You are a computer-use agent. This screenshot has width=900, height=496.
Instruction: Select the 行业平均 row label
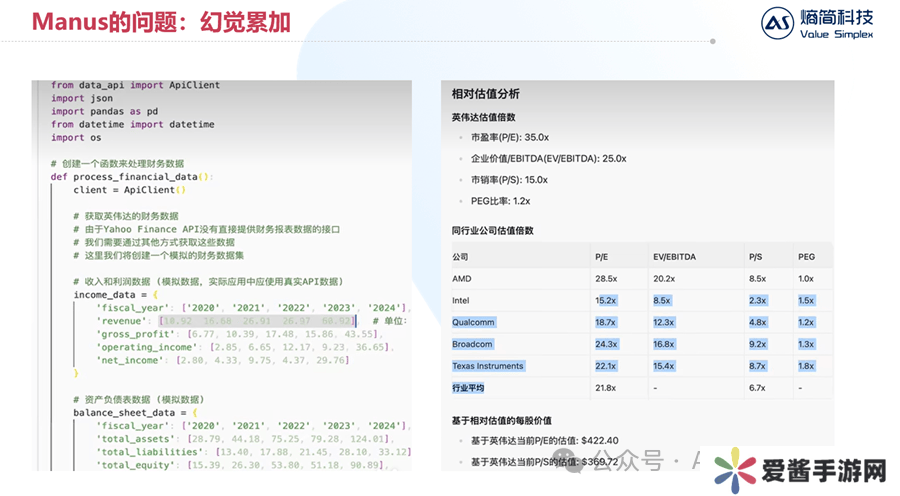click(468, 388)
